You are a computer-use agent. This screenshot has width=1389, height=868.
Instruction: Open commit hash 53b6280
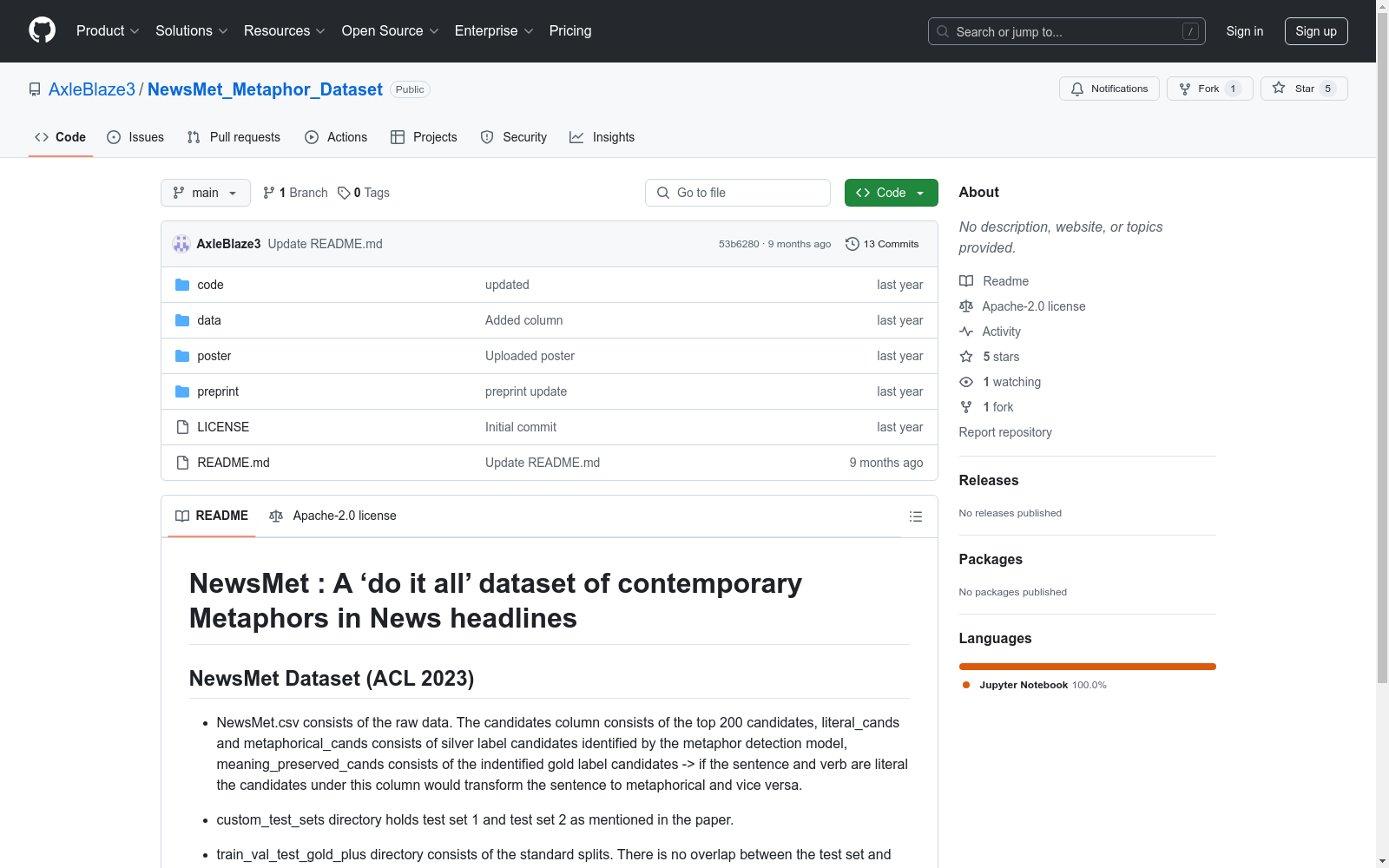tap(739, 244)
